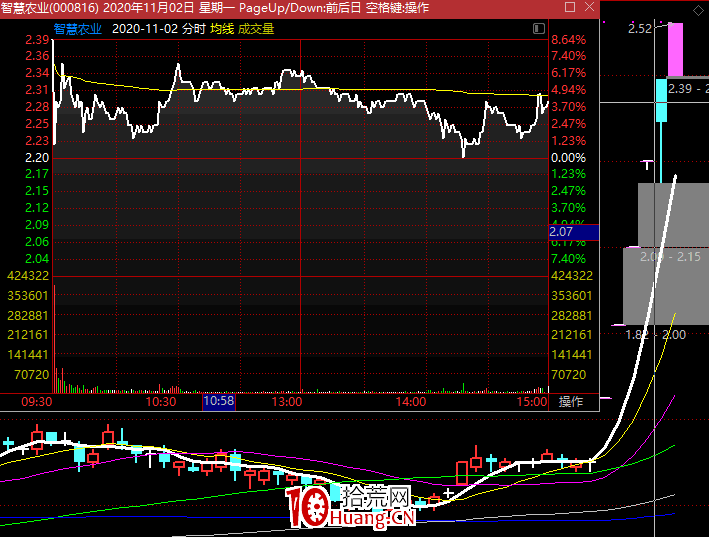
Task: Click the 2.39 top price label
Action: 37,40
